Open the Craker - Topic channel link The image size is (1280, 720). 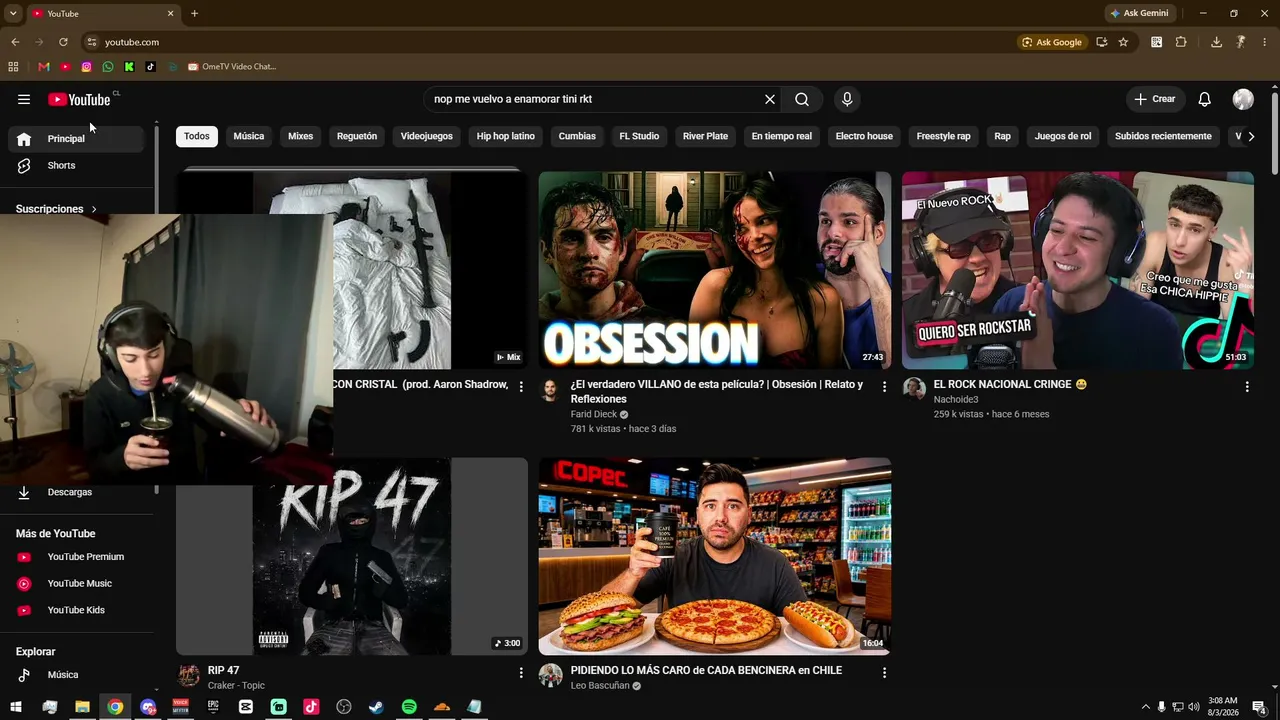(236, 686)
